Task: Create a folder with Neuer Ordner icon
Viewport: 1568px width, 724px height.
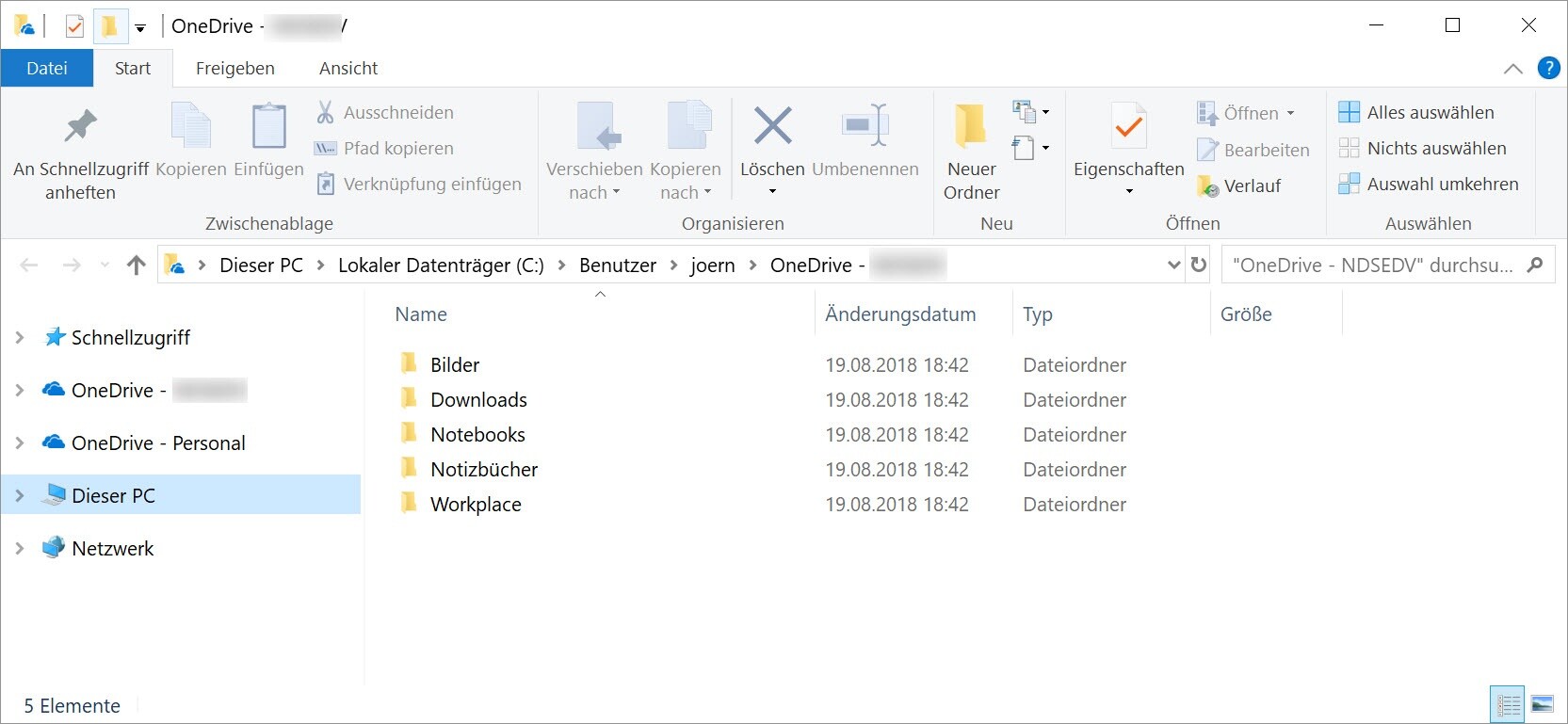Action: tap(971, 127)
